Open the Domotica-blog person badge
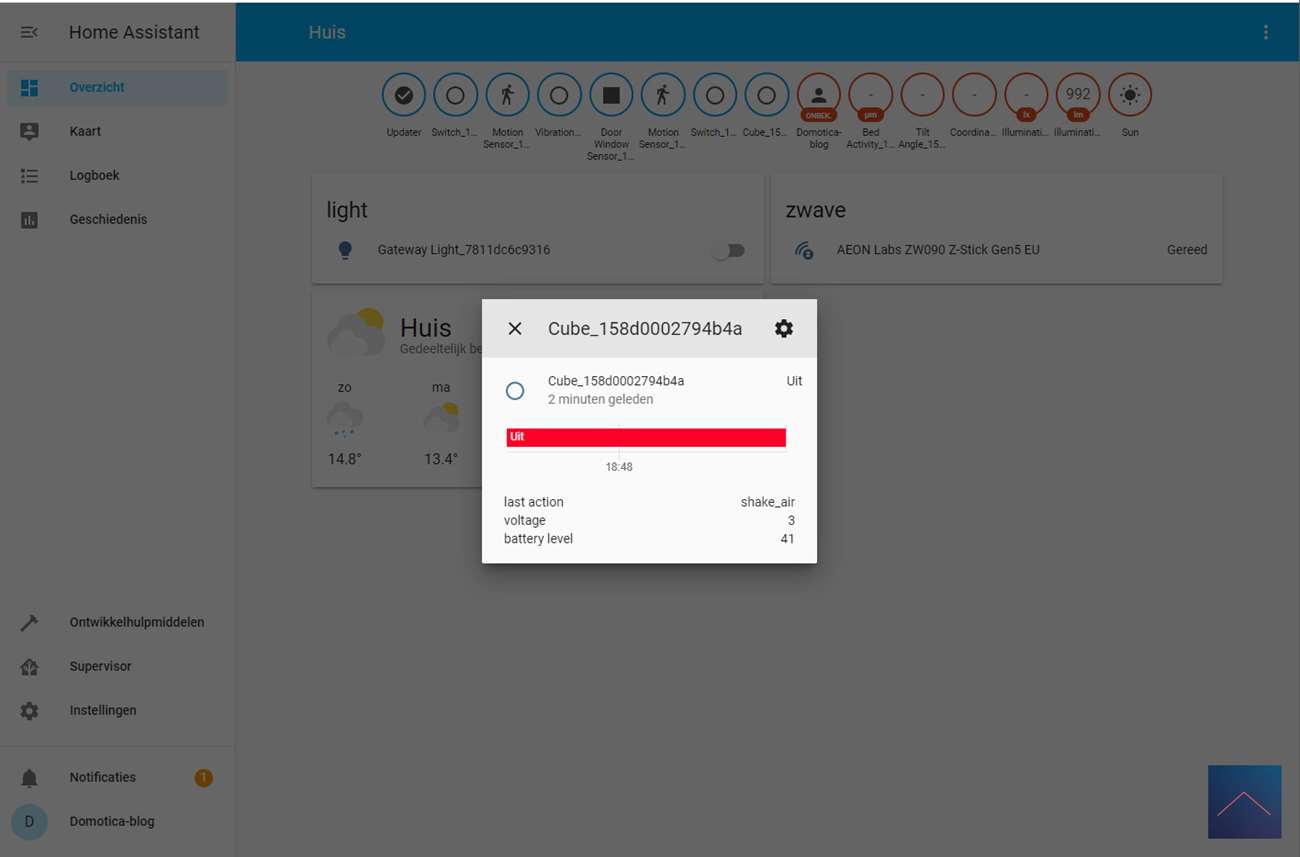1300x857 pixels. coord(819,96)
